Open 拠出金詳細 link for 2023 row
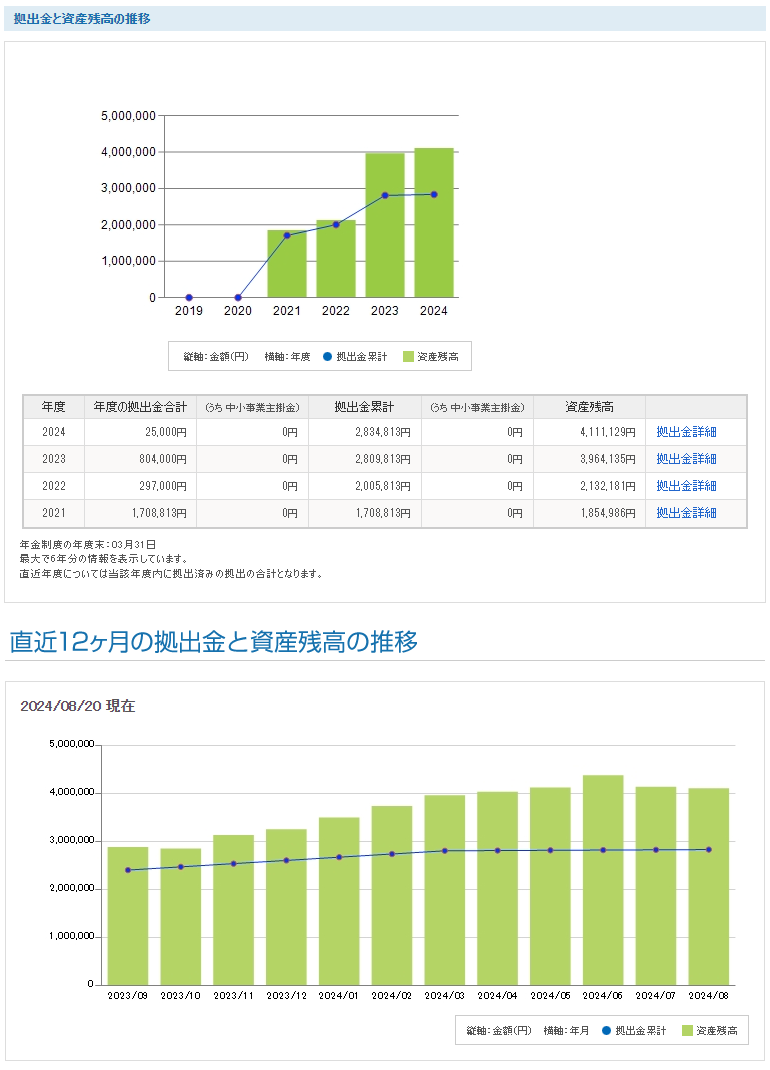The height and width of the screenshot is (1070, 770). [x=686, y=459]
